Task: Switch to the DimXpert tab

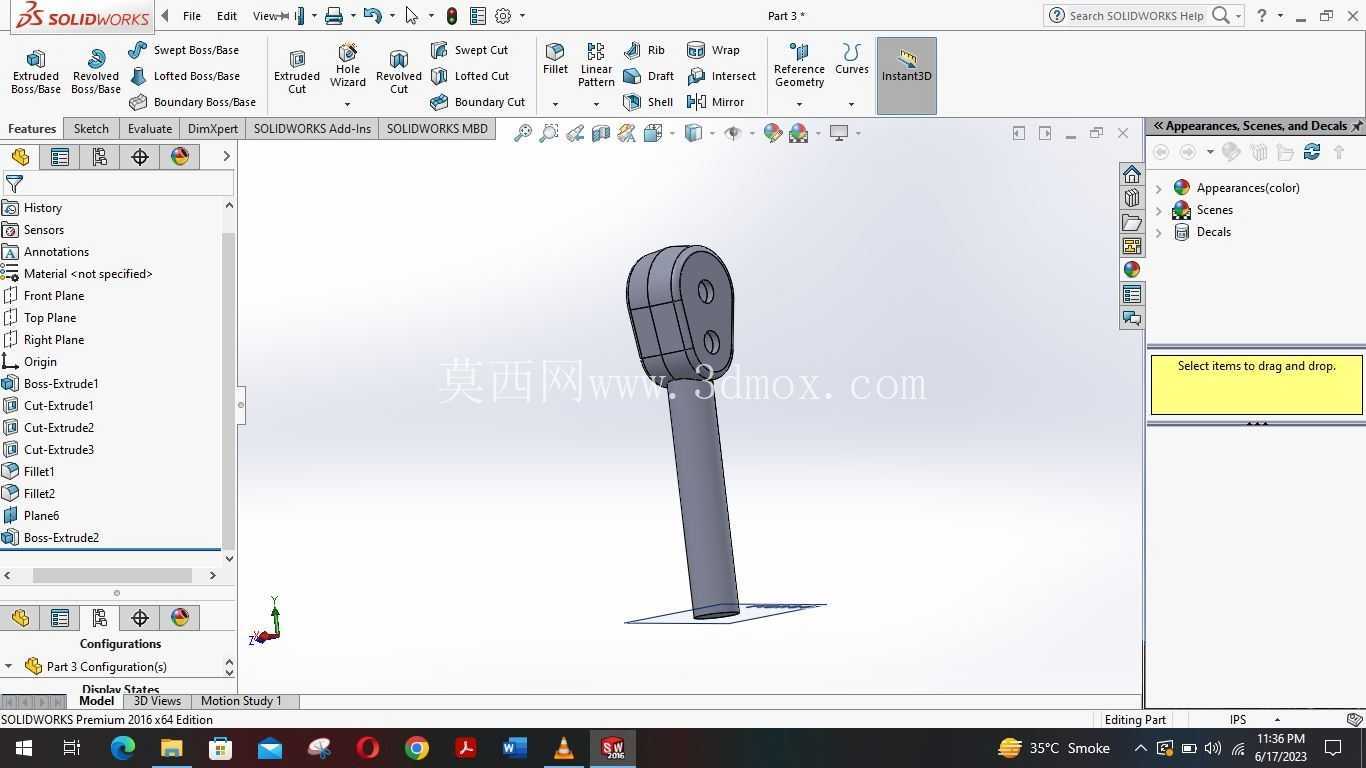Action: click(213, 129)
